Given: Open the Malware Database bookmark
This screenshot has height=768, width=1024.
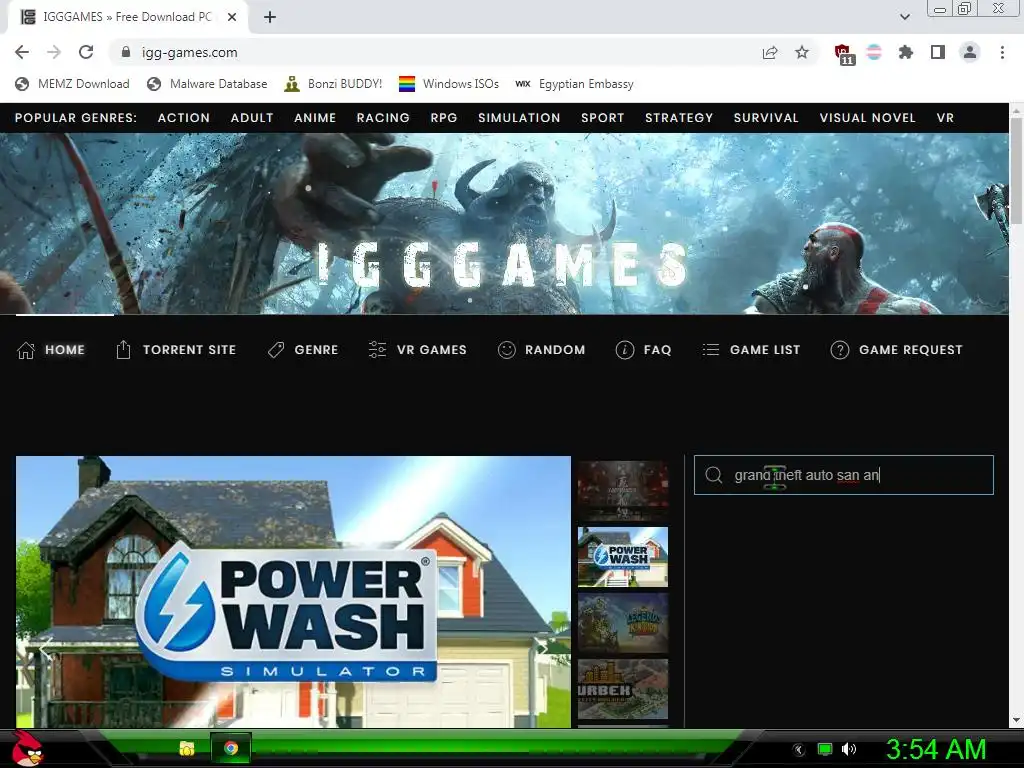Looking at the screenshot, I should pos(207,84).
